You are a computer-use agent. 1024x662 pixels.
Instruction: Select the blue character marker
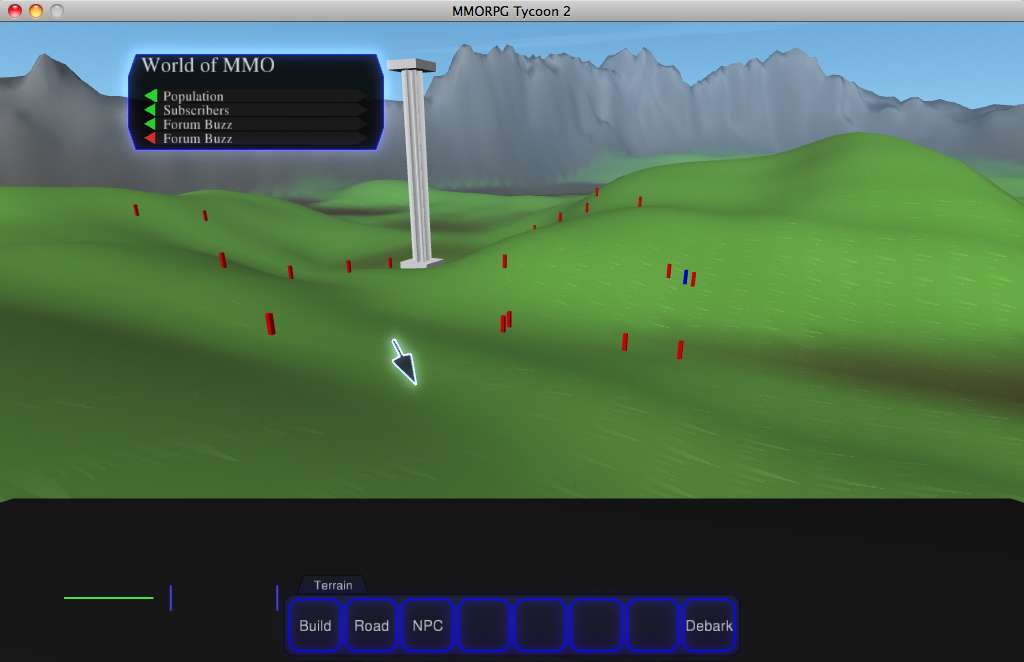click(685, 277)
